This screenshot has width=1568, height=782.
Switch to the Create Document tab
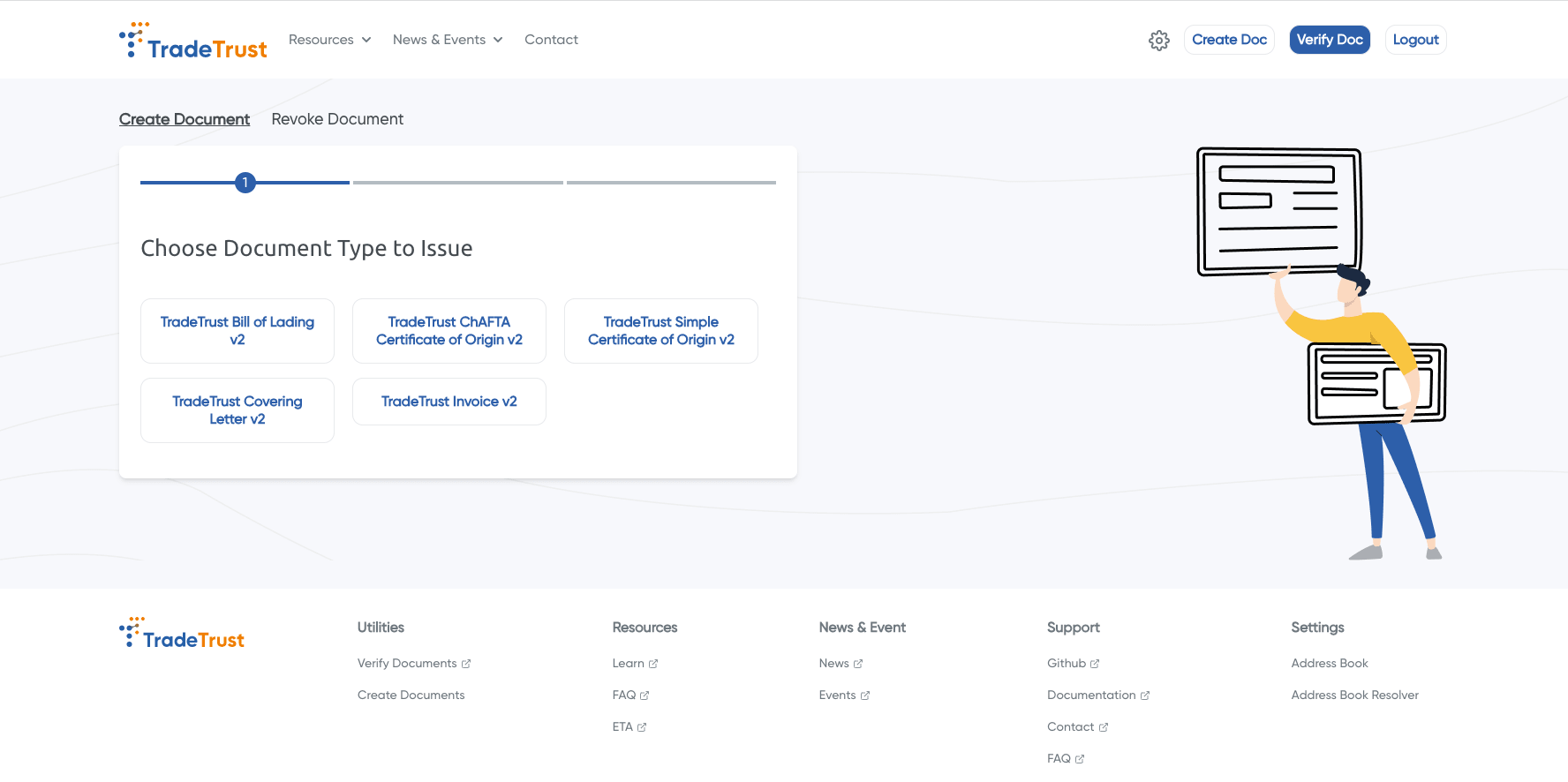185,119
